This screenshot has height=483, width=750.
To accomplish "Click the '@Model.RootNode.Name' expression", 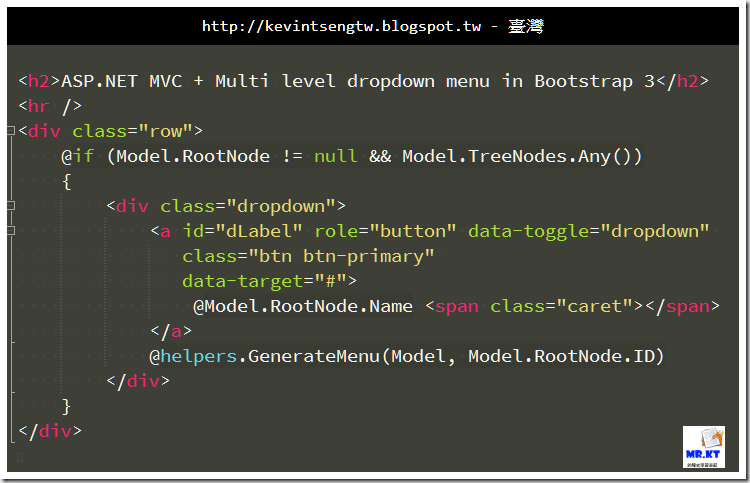I will pos(303,306).
